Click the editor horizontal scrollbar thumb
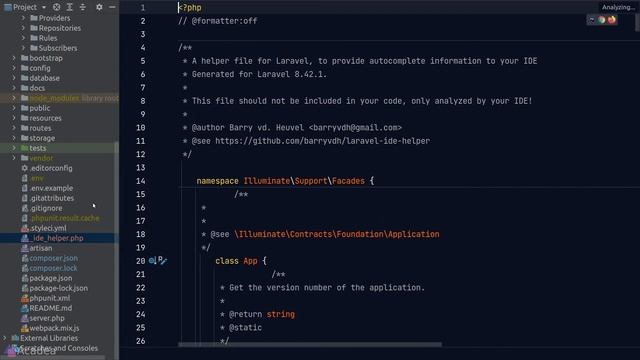This screenshot has width=640, height=360. pos(310,344)
